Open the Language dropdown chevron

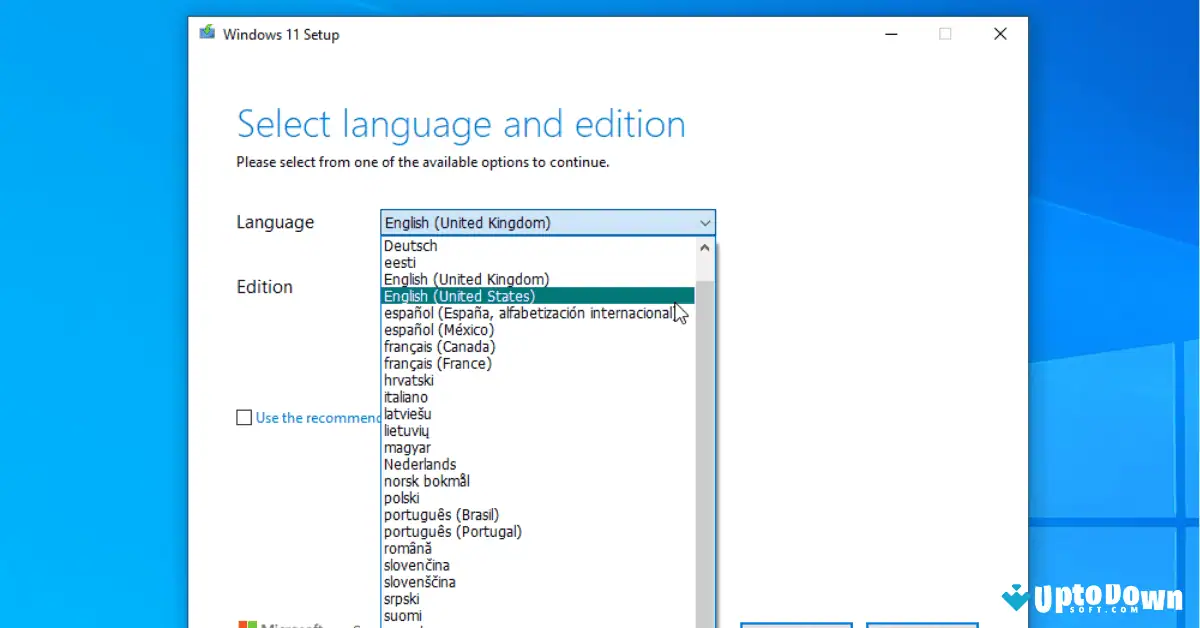click(704, 222)
